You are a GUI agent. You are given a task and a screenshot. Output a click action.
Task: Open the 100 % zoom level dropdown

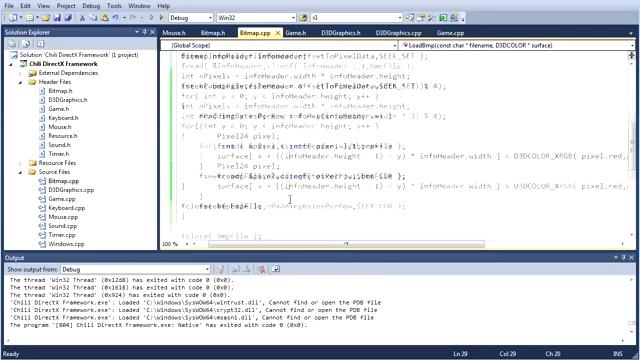(x=188, y=244)
